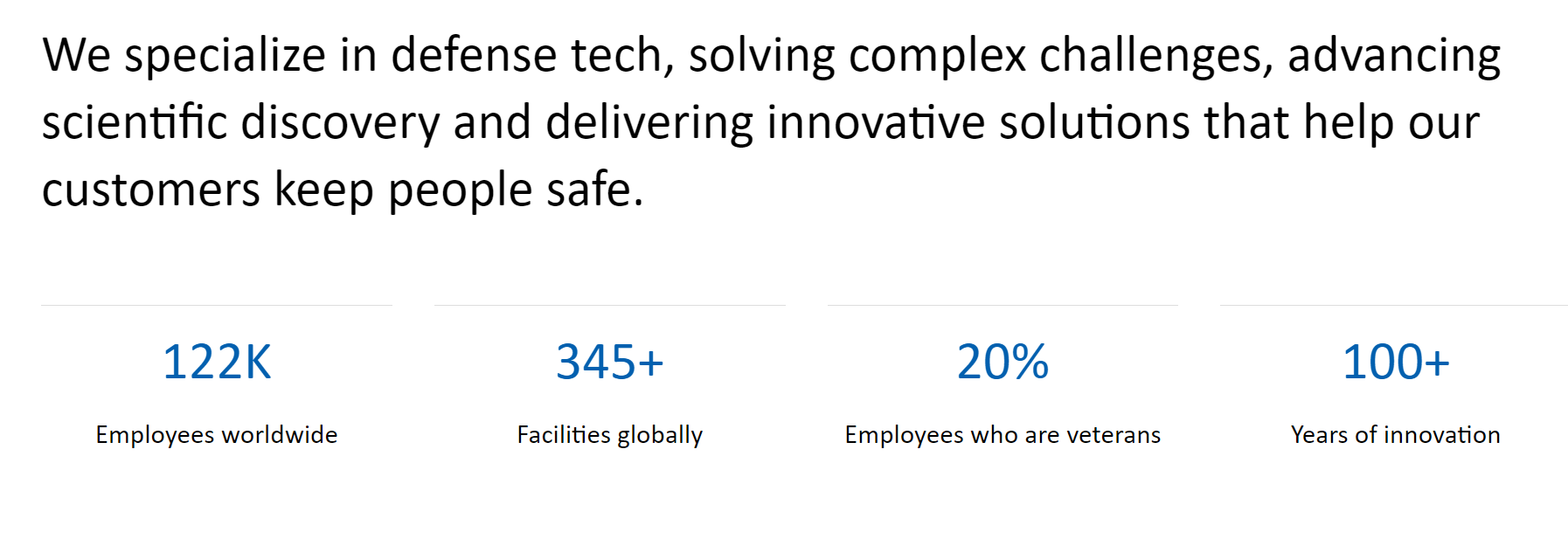
Task: Select the "Employees worldwide" label
Action: [217, 434]
